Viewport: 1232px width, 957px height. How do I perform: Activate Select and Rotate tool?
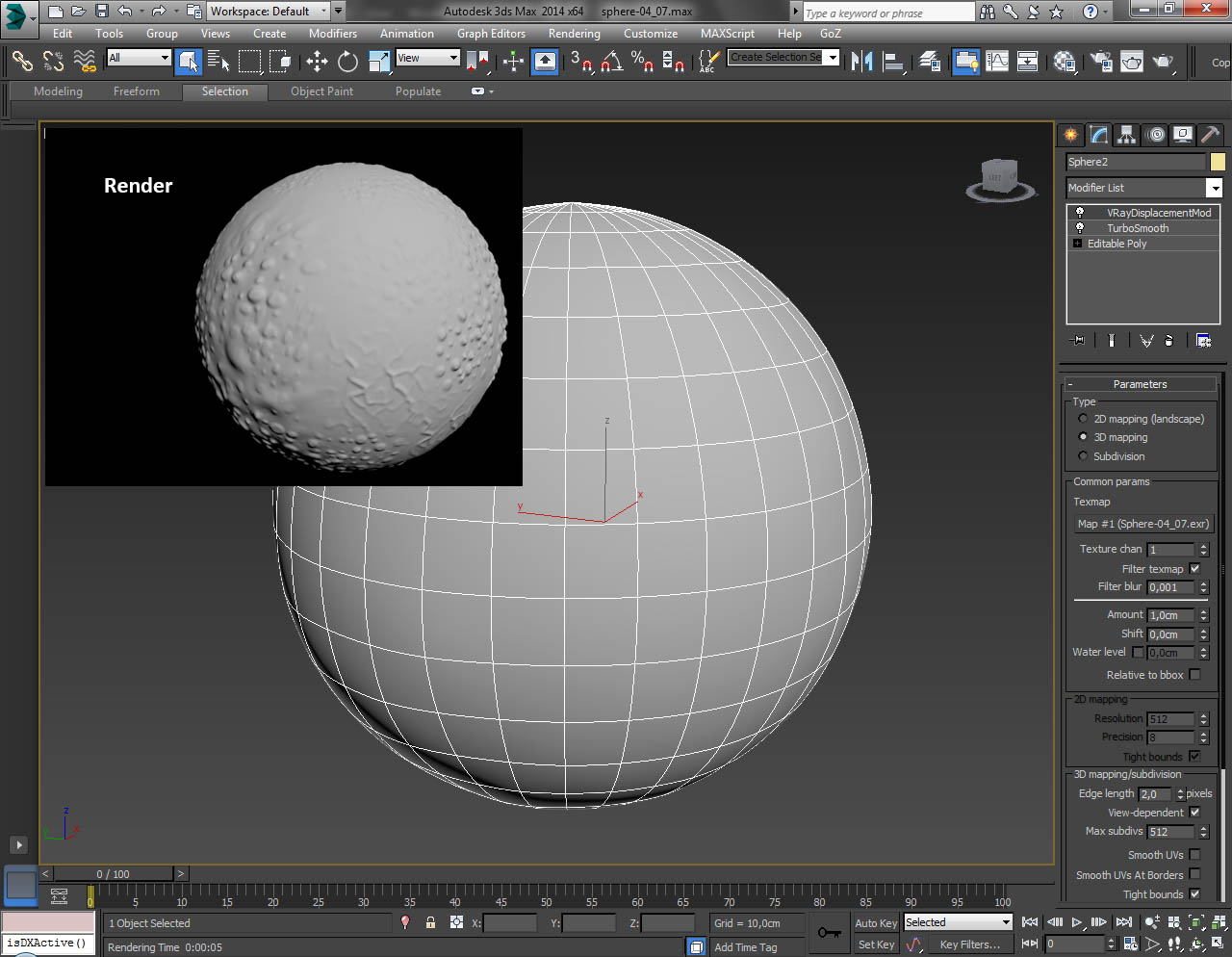point(347,62)
